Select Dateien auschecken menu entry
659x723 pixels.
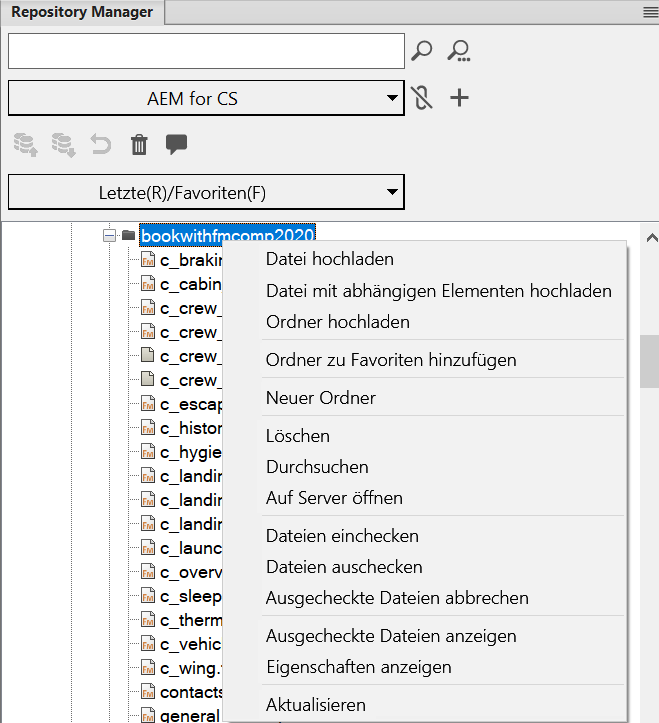point(344,567)
